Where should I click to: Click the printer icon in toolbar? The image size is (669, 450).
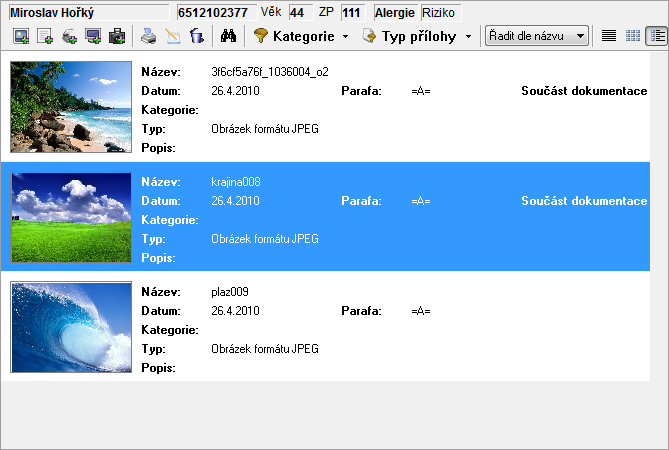(x=148, y=36)
